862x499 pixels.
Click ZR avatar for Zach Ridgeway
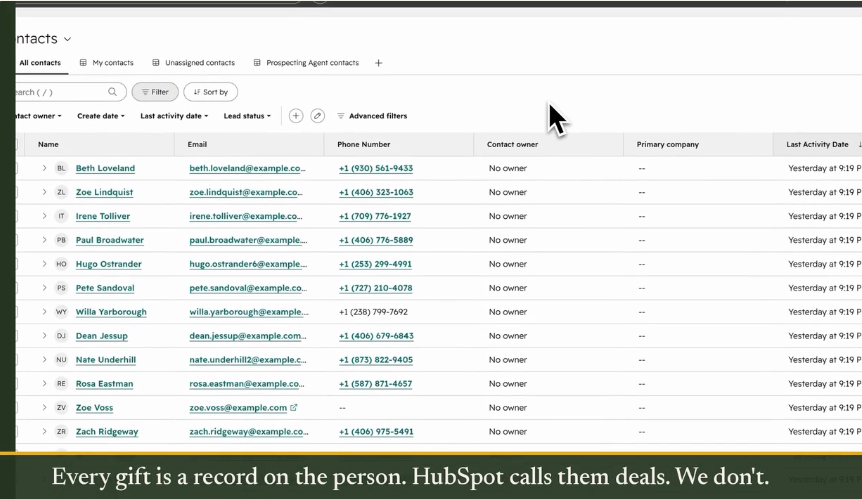click(x=61, y=431)
